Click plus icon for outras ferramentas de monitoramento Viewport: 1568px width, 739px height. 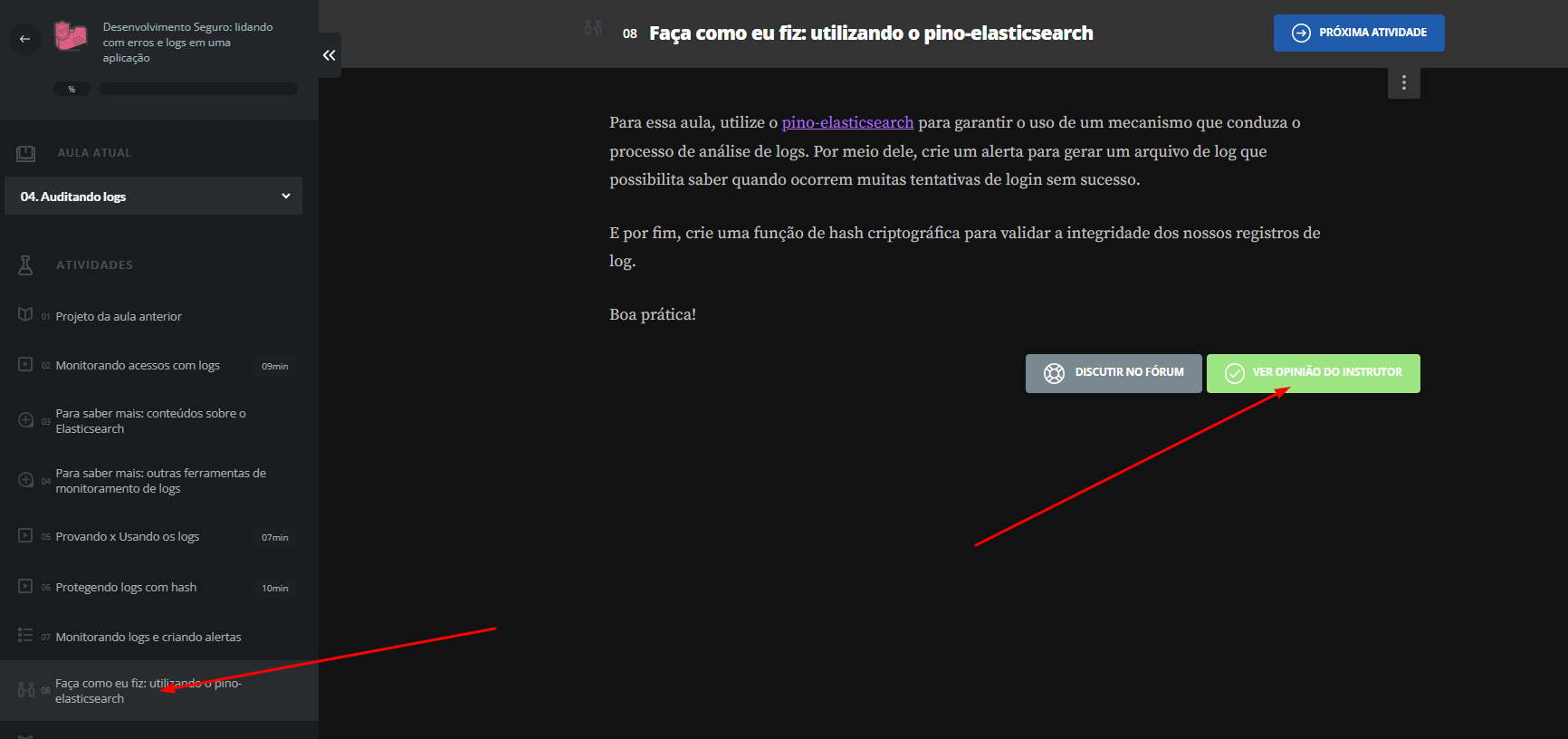(x=25, y=480)
